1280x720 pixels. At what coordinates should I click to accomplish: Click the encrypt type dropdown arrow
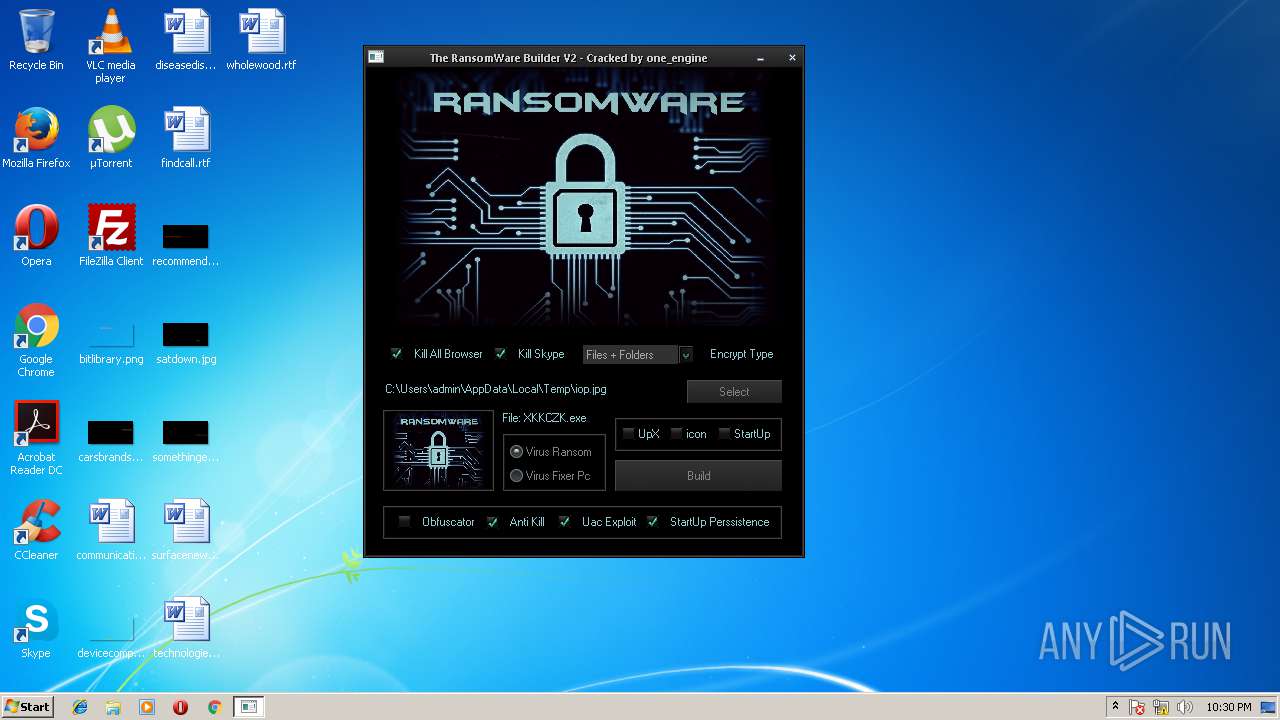[x=686, y=355]
